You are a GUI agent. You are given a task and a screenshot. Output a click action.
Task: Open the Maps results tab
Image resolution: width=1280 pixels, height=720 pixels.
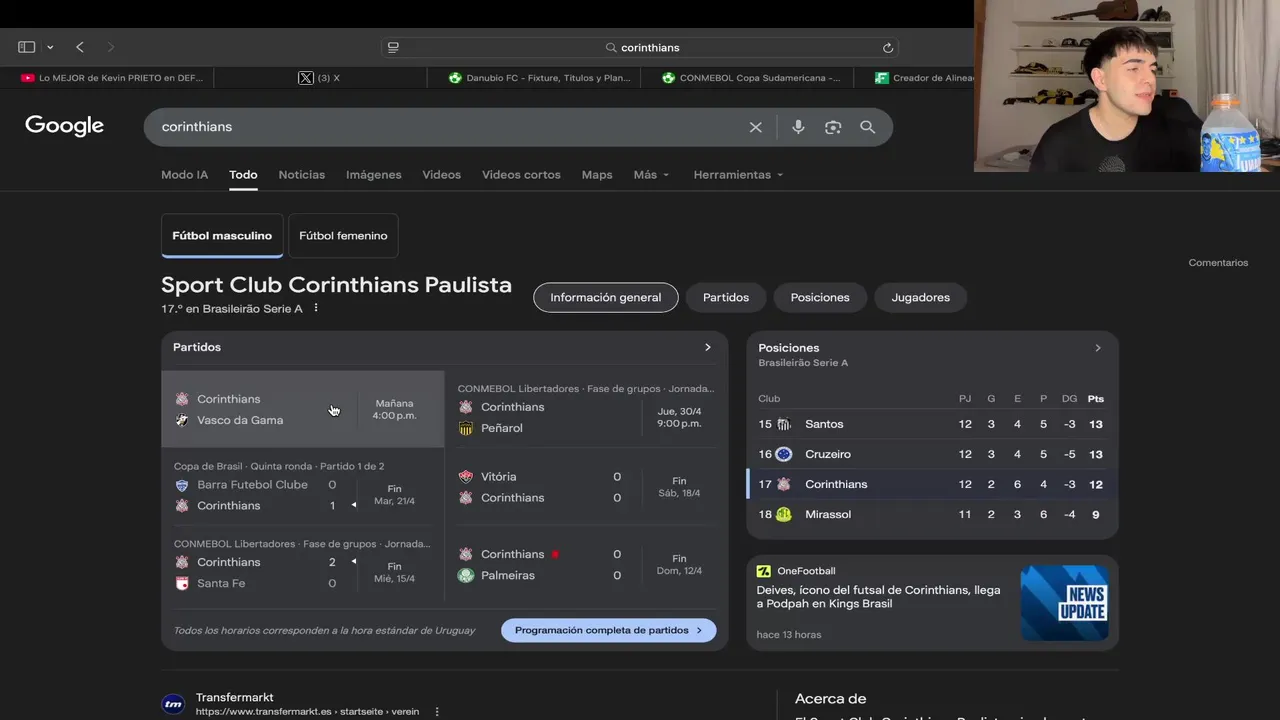click(x=597, y=174)
